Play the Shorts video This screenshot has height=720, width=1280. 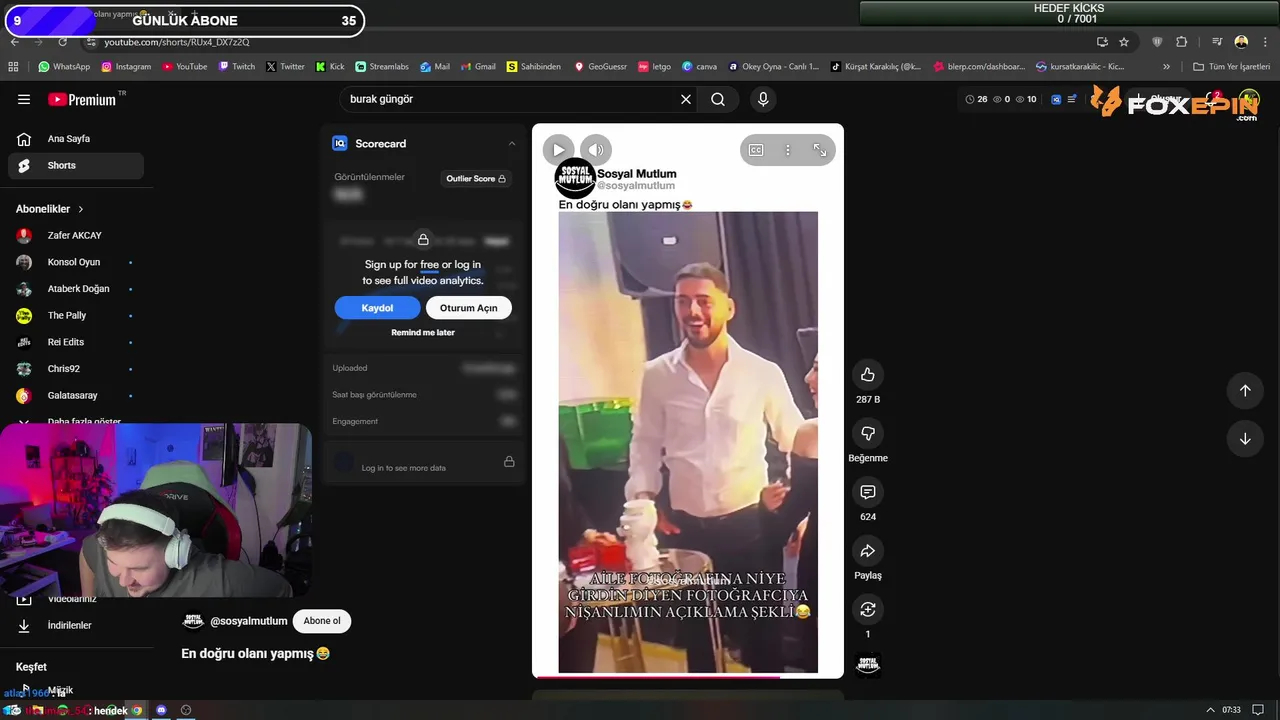558,150
